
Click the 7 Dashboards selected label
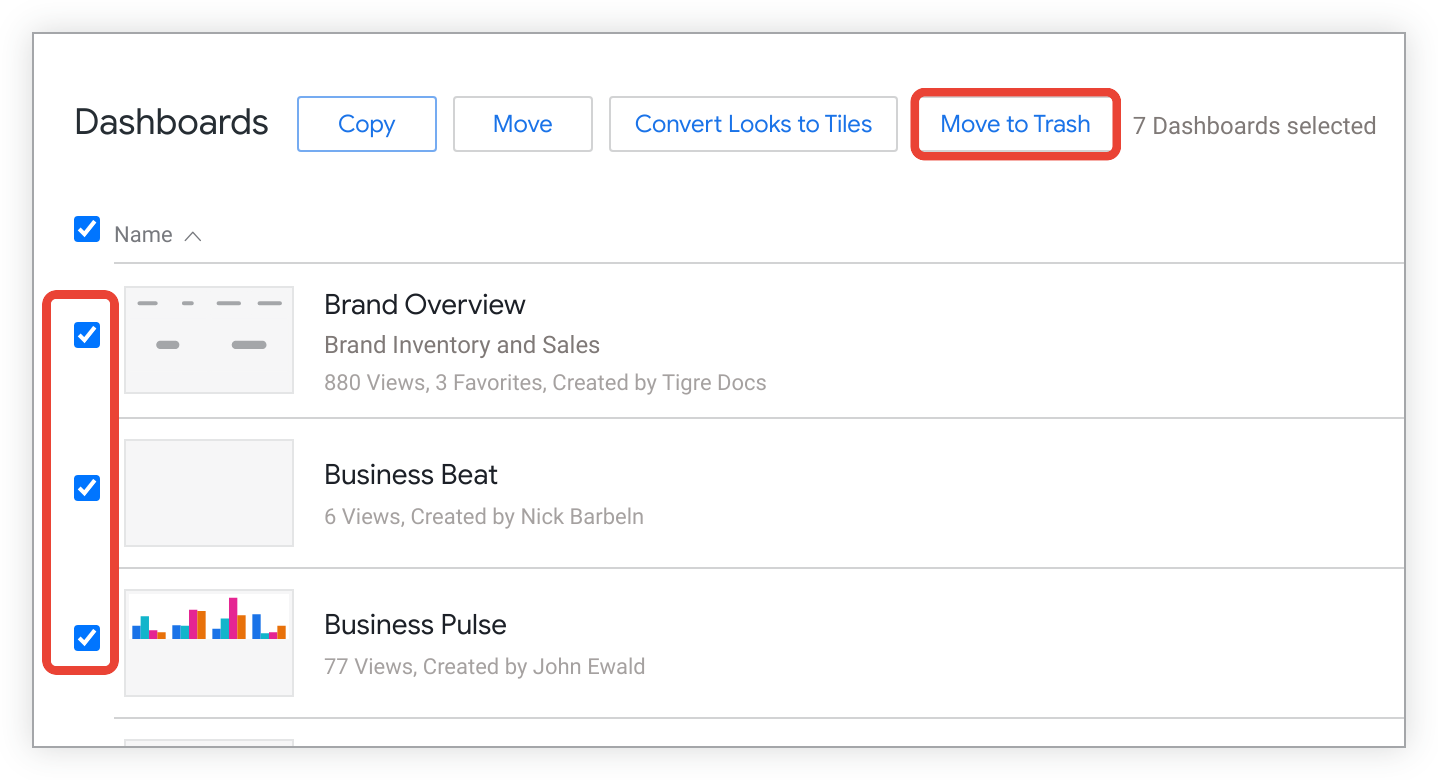pyautogui.click(x=1254, y=126)
